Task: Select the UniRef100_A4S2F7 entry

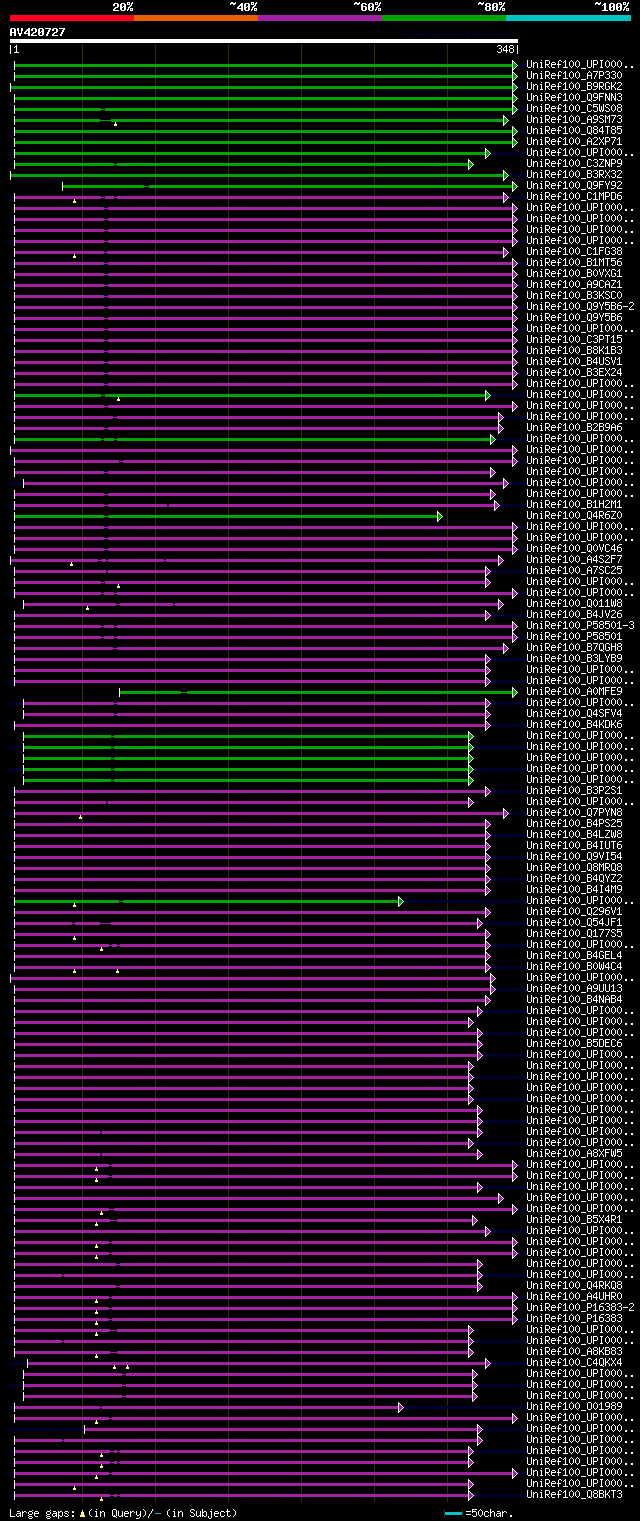Action: click(574, 559)
